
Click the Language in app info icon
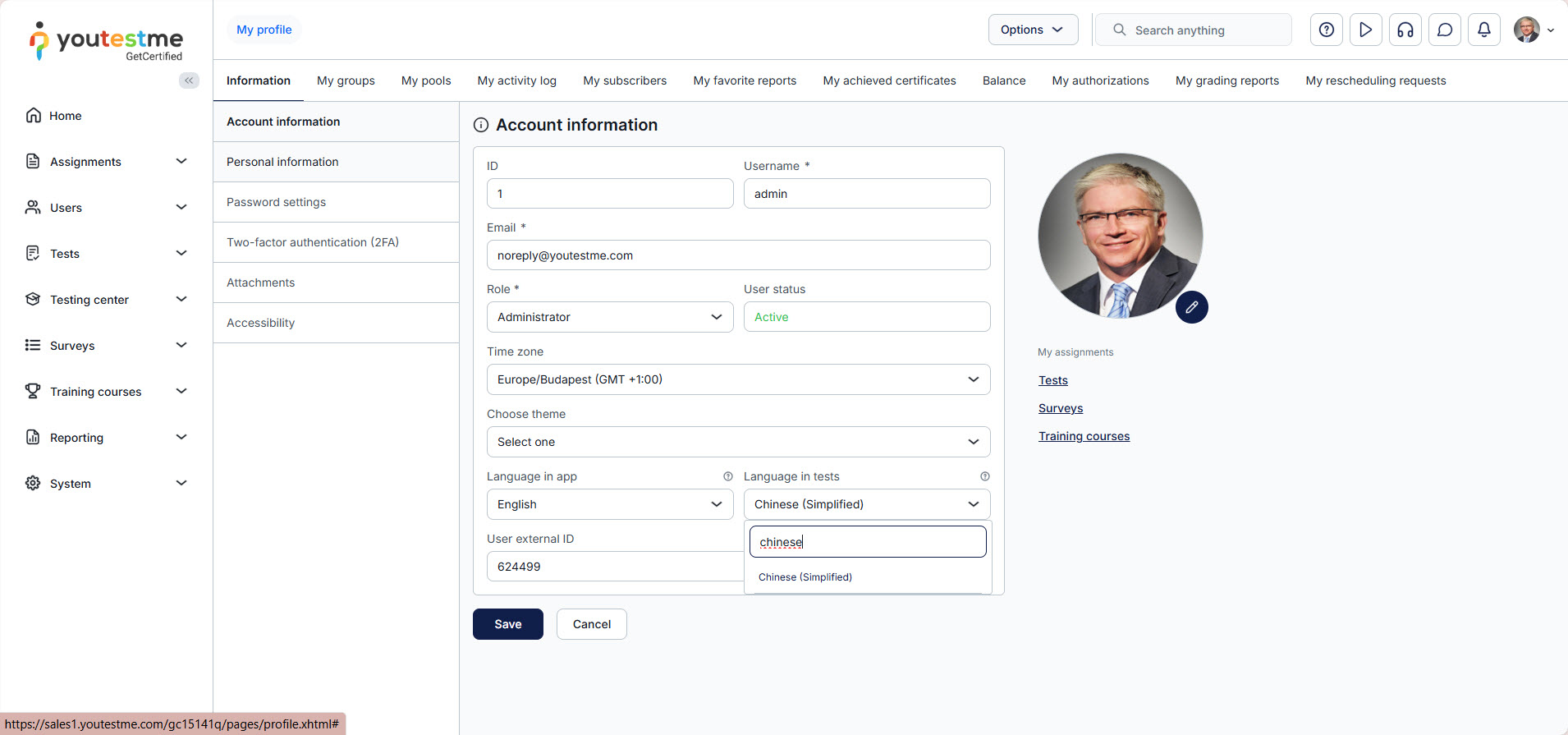(727, 476)
